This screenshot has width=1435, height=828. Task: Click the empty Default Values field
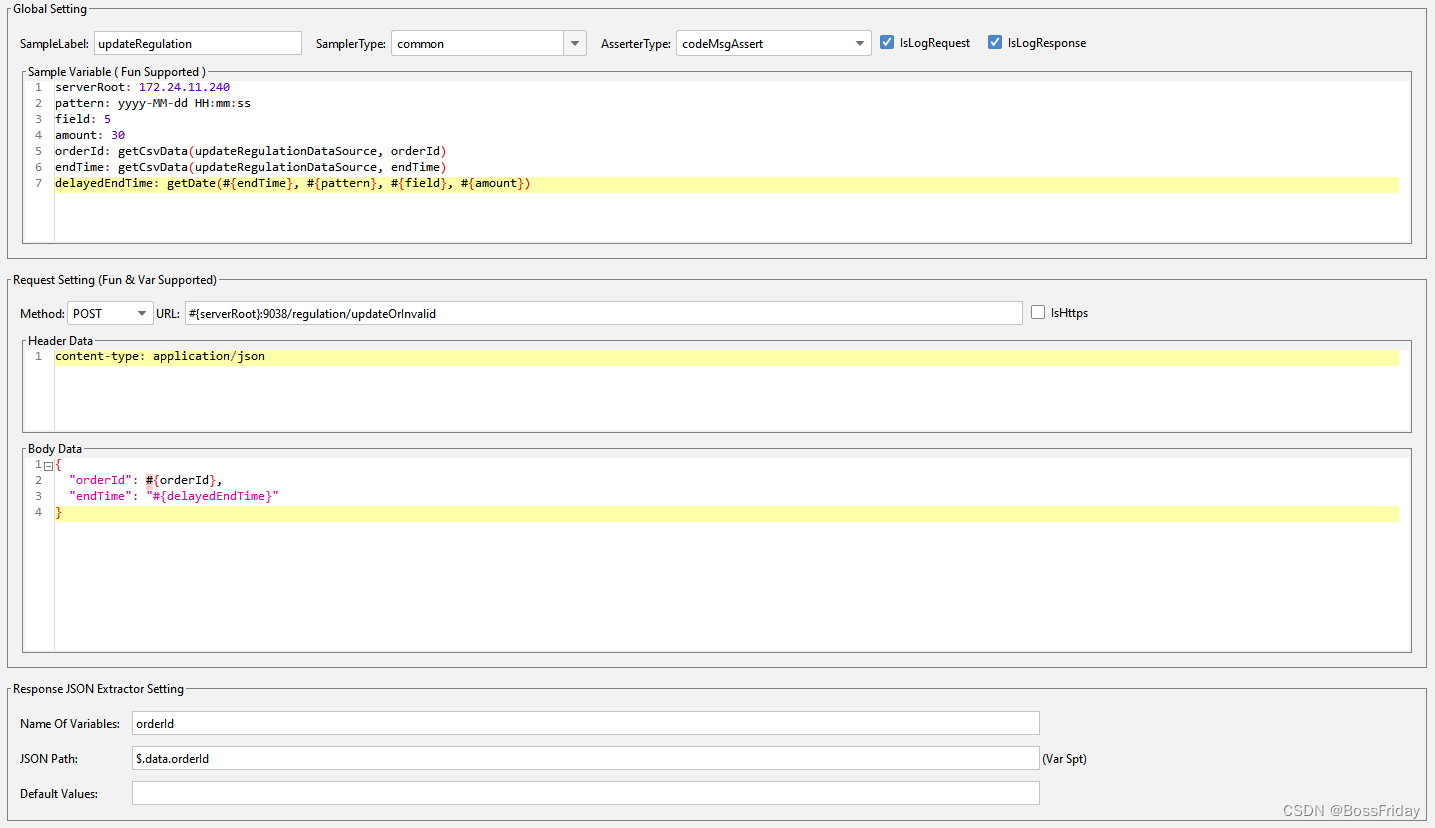pos(586,793)
